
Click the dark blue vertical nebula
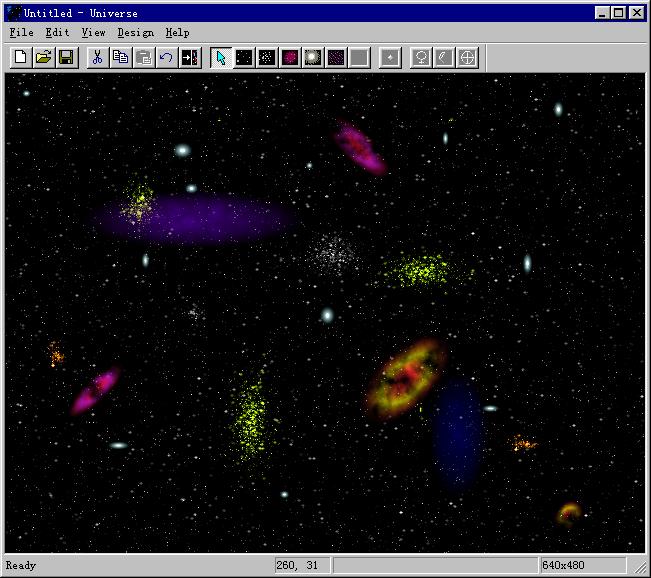coord(458,434)
